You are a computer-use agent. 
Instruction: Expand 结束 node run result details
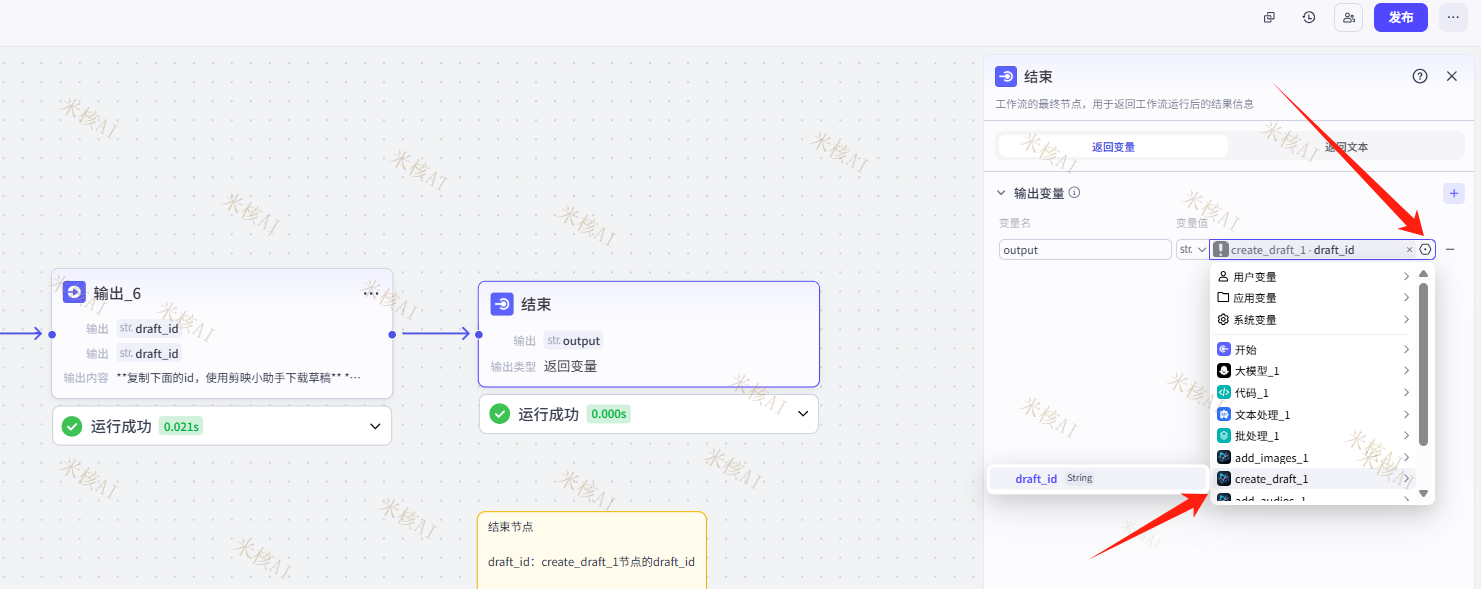point(802,414)
